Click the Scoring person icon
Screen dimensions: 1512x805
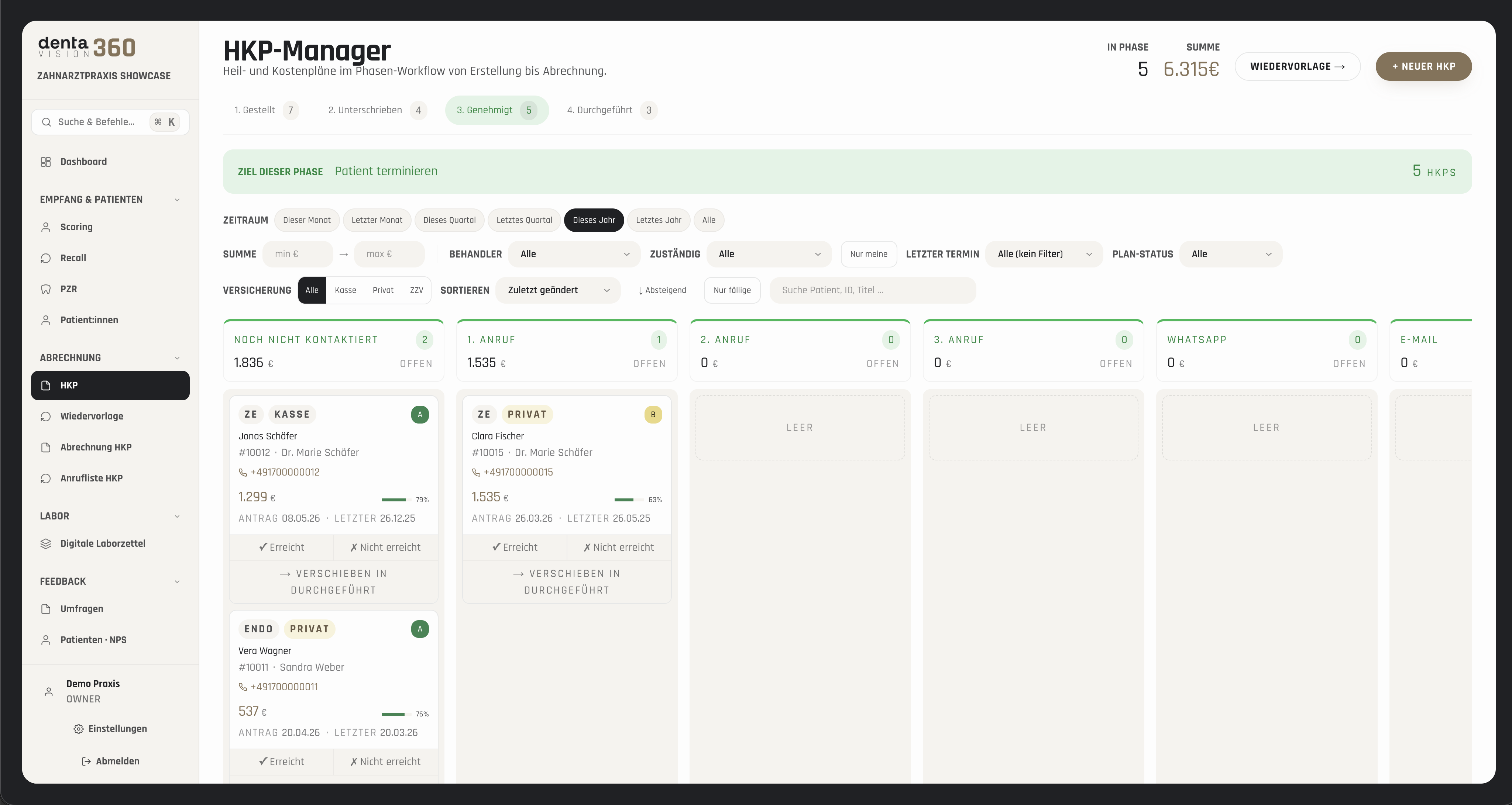46,227
